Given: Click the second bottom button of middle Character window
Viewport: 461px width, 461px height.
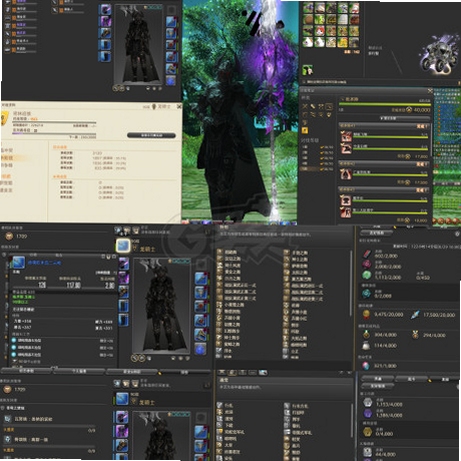Looking at the screenshot, I should (79, 371).
